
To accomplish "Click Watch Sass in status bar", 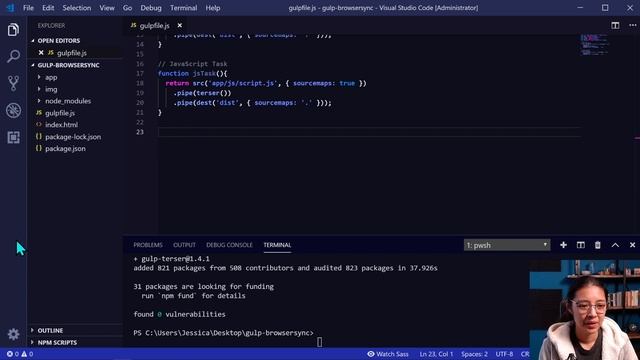I will click(388, 354).
